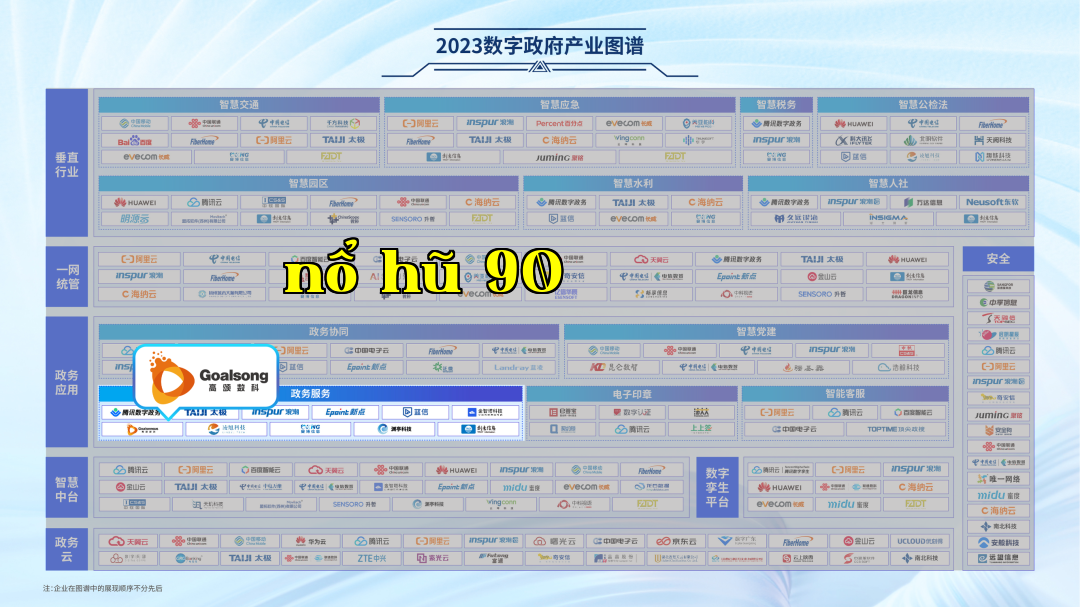Screen dimensions: 1080x607
Task: Click the 唯一网络 logo in 安全 column
Action: 998,479
